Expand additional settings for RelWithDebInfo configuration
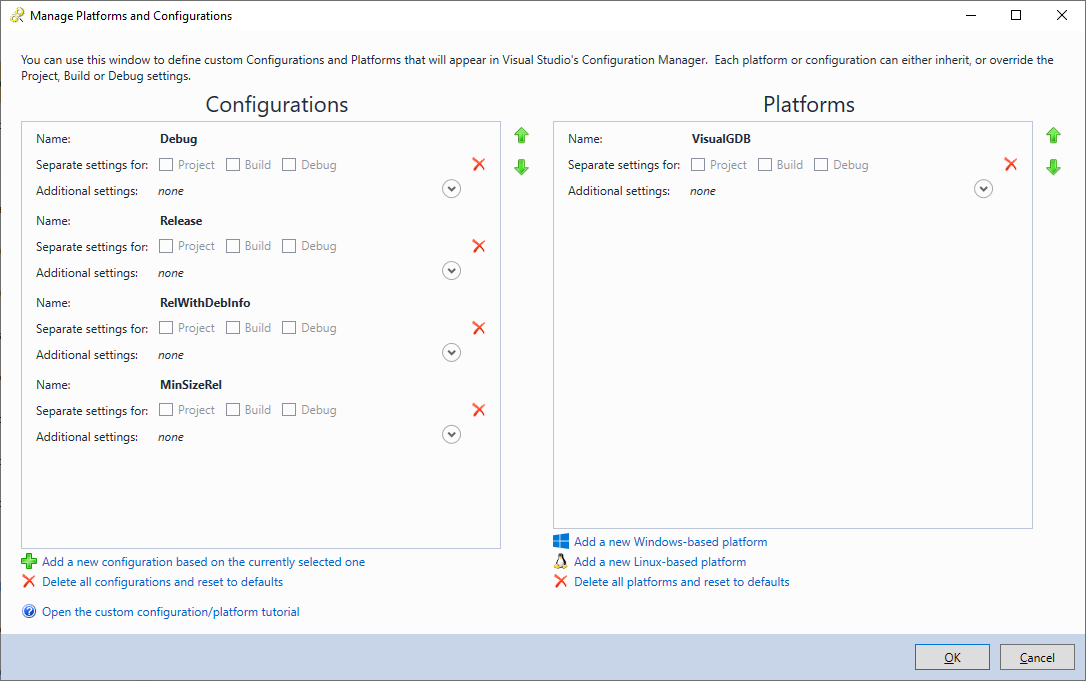This screenshot has width=1086, height=681. point(452,352)
